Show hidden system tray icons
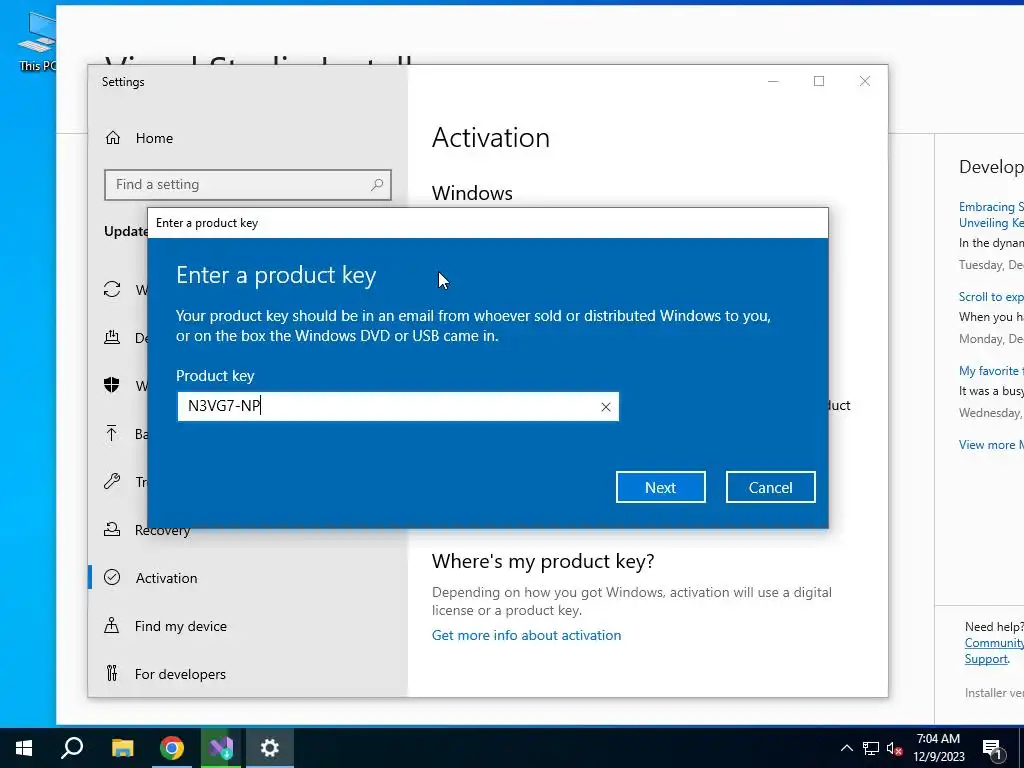The image size is (1024, 768). [x=846, y=748]
